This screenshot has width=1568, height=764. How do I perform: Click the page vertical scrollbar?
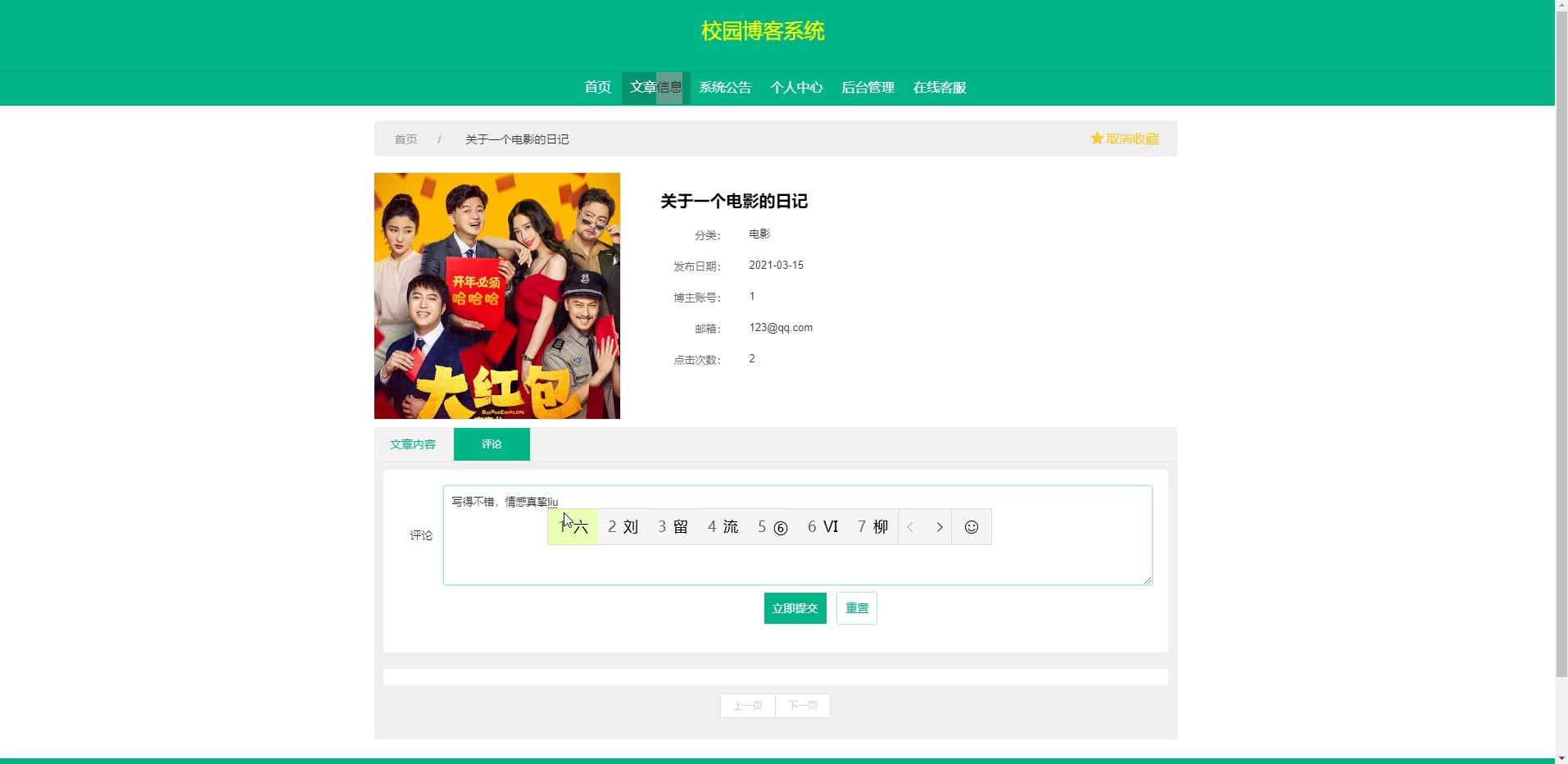pos(1561,344)
